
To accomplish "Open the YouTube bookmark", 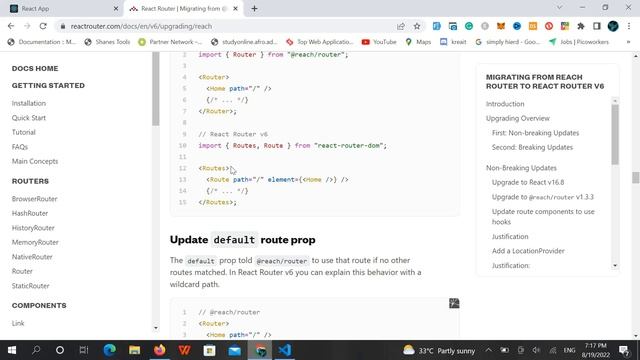I will point(379,42).
